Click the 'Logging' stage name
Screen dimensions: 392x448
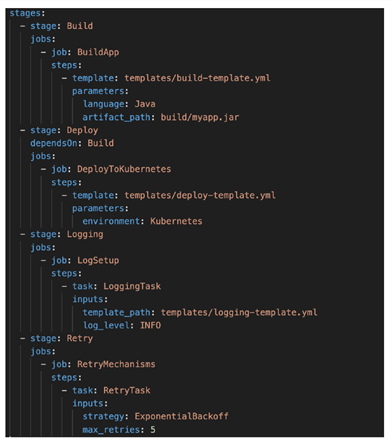(x=85, y=235)
